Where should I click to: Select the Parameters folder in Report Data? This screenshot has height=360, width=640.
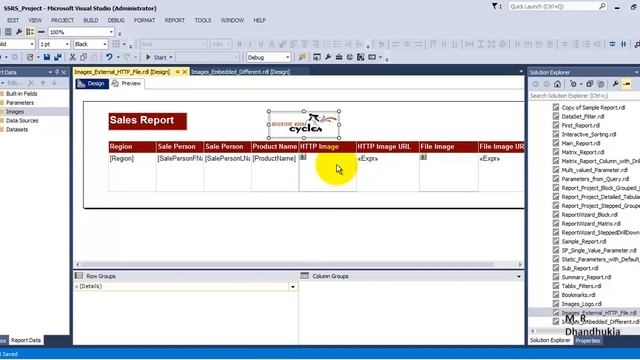point(20,102)
